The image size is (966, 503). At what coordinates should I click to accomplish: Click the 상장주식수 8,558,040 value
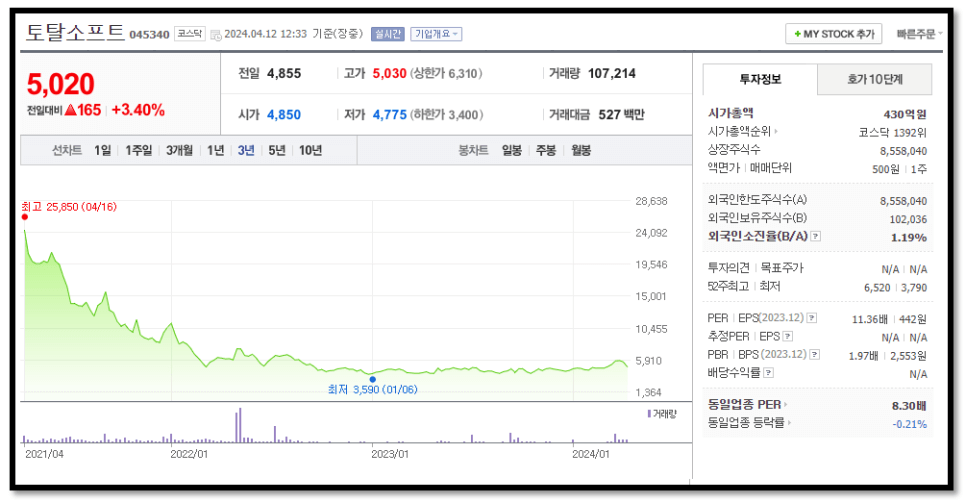(903, 151)
